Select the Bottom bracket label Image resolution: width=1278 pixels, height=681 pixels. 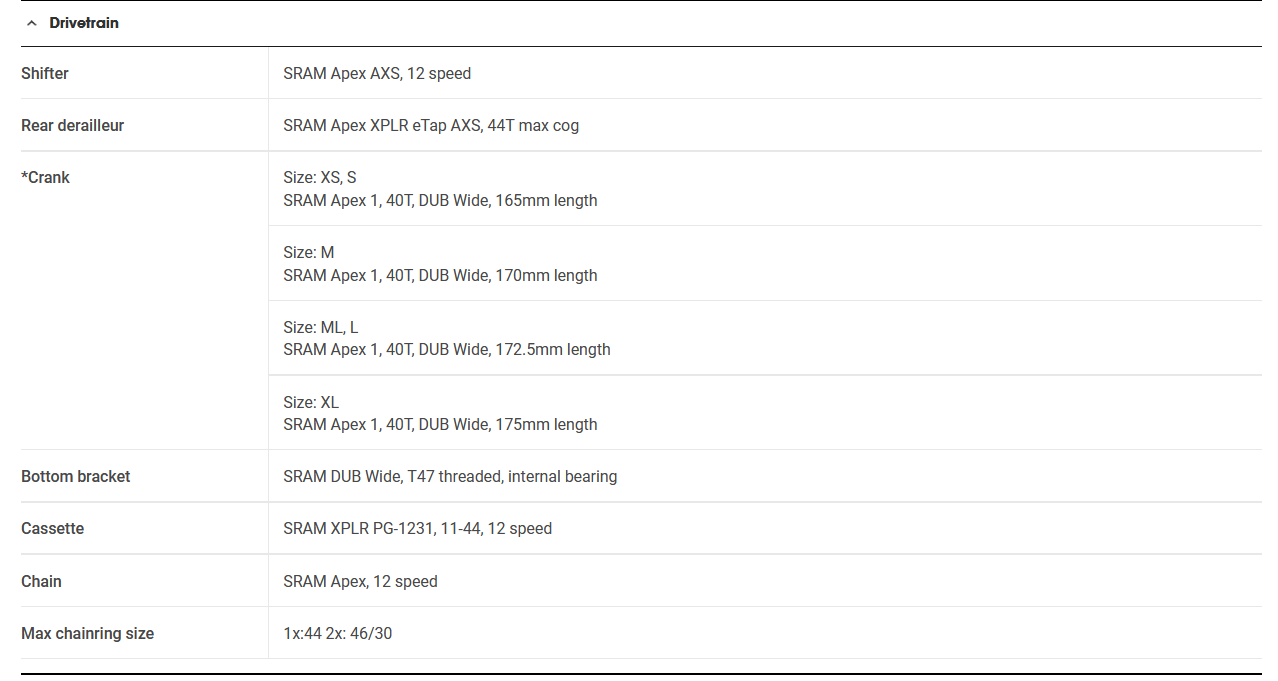(76, 476)
